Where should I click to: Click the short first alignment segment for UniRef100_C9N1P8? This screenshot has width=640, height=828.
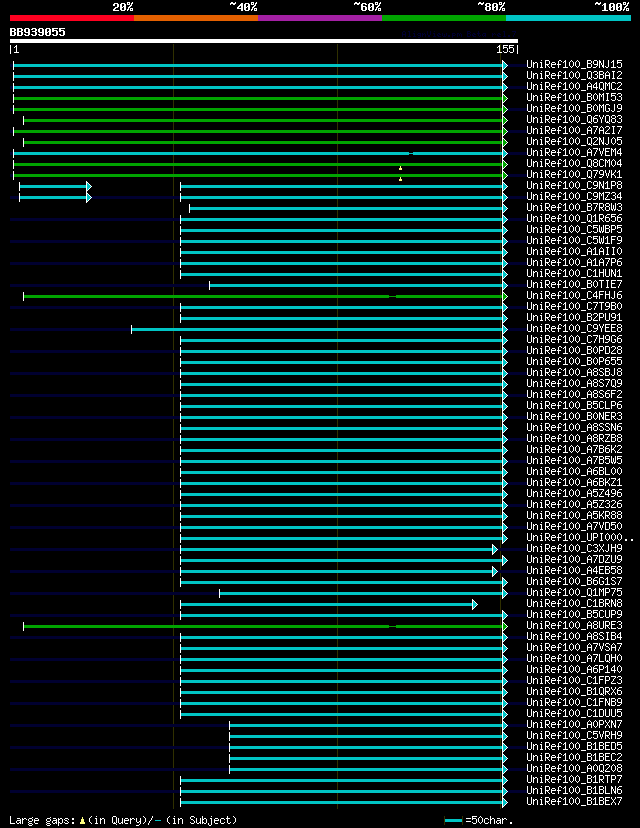pyautogui.click(x=55, y=186)
